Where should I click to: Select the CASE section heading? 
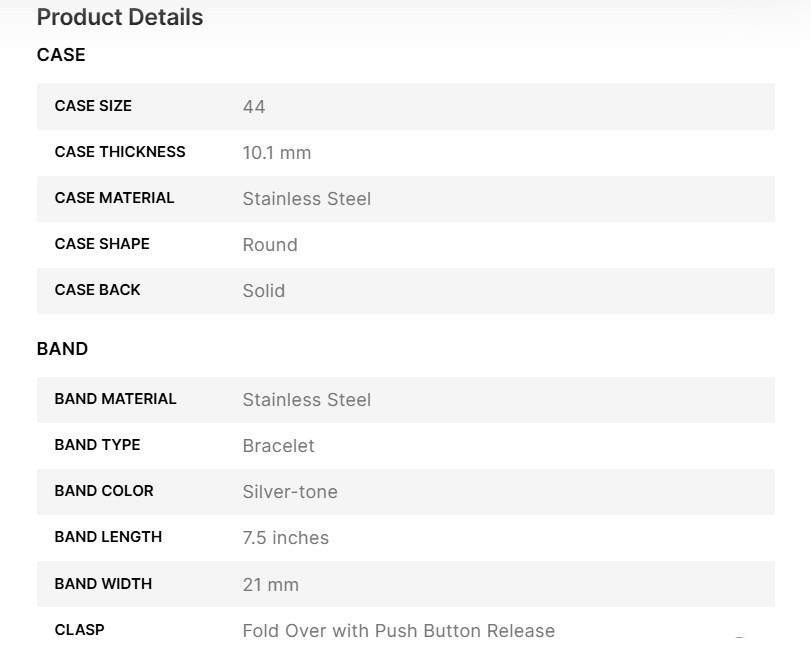coord(61,55)
